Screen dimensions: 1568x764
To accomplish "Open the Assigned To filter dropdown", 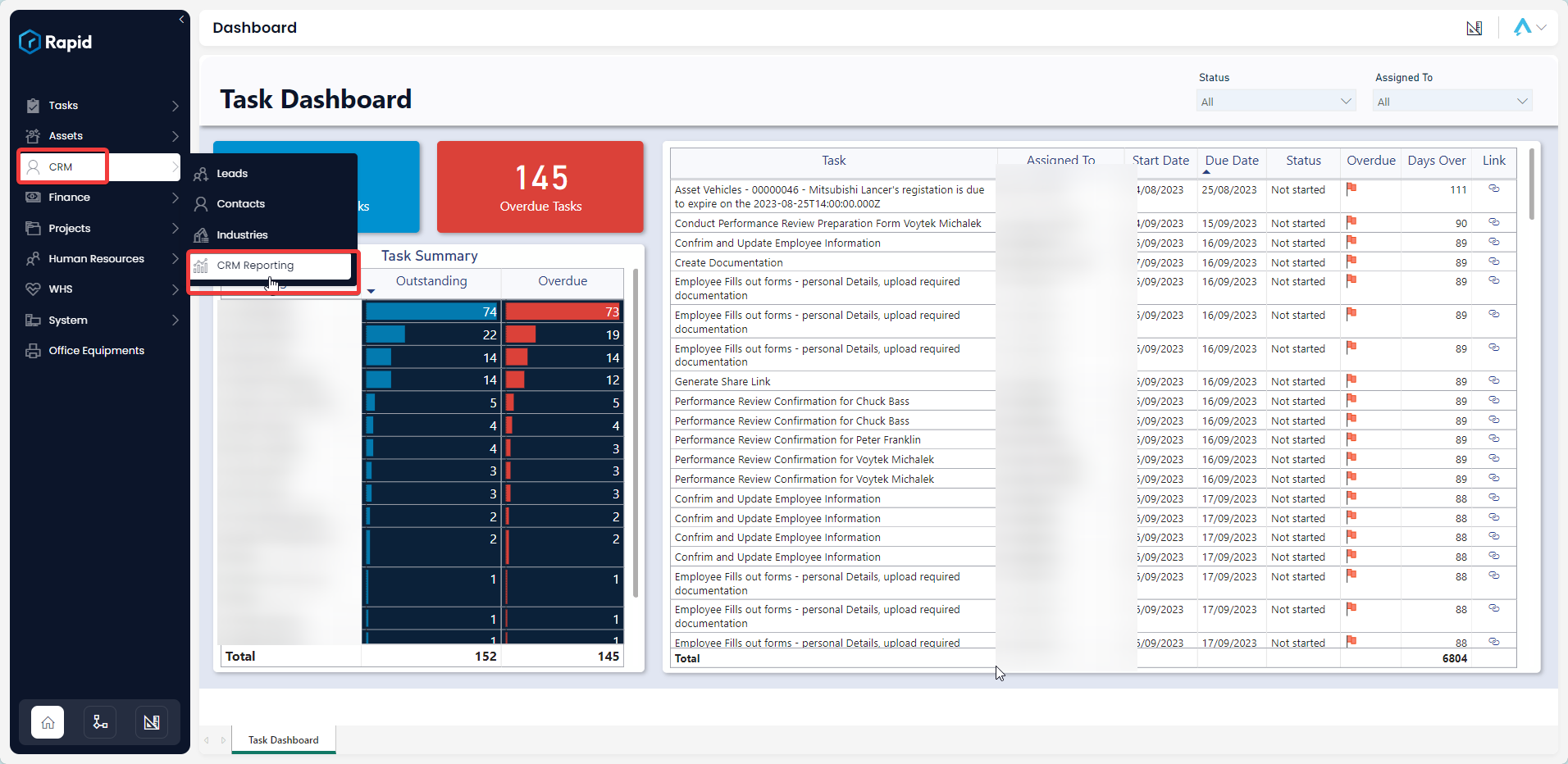I will pyautogui.click(x=1452, y=102).
